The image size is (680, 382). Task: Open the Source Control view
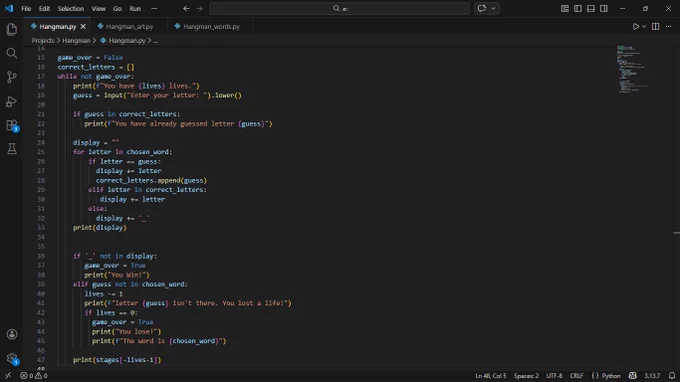pyautogui.click(x=12, y=77)
